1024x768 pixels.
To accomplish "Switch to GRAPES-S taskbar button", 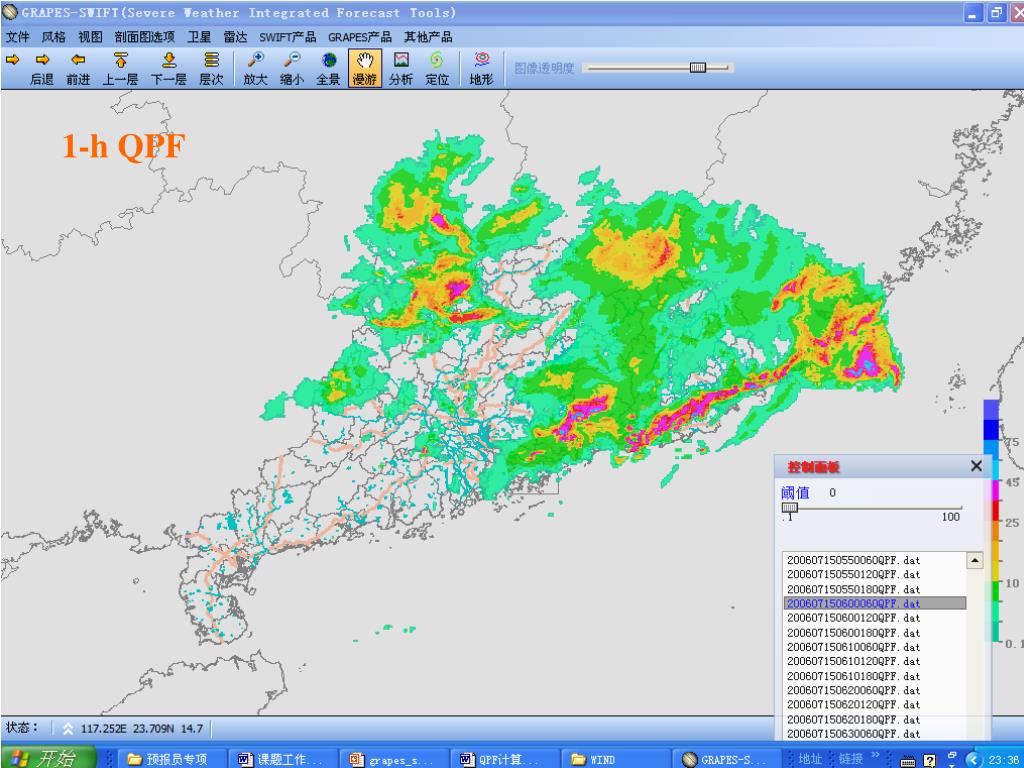I will pos(729,759).
